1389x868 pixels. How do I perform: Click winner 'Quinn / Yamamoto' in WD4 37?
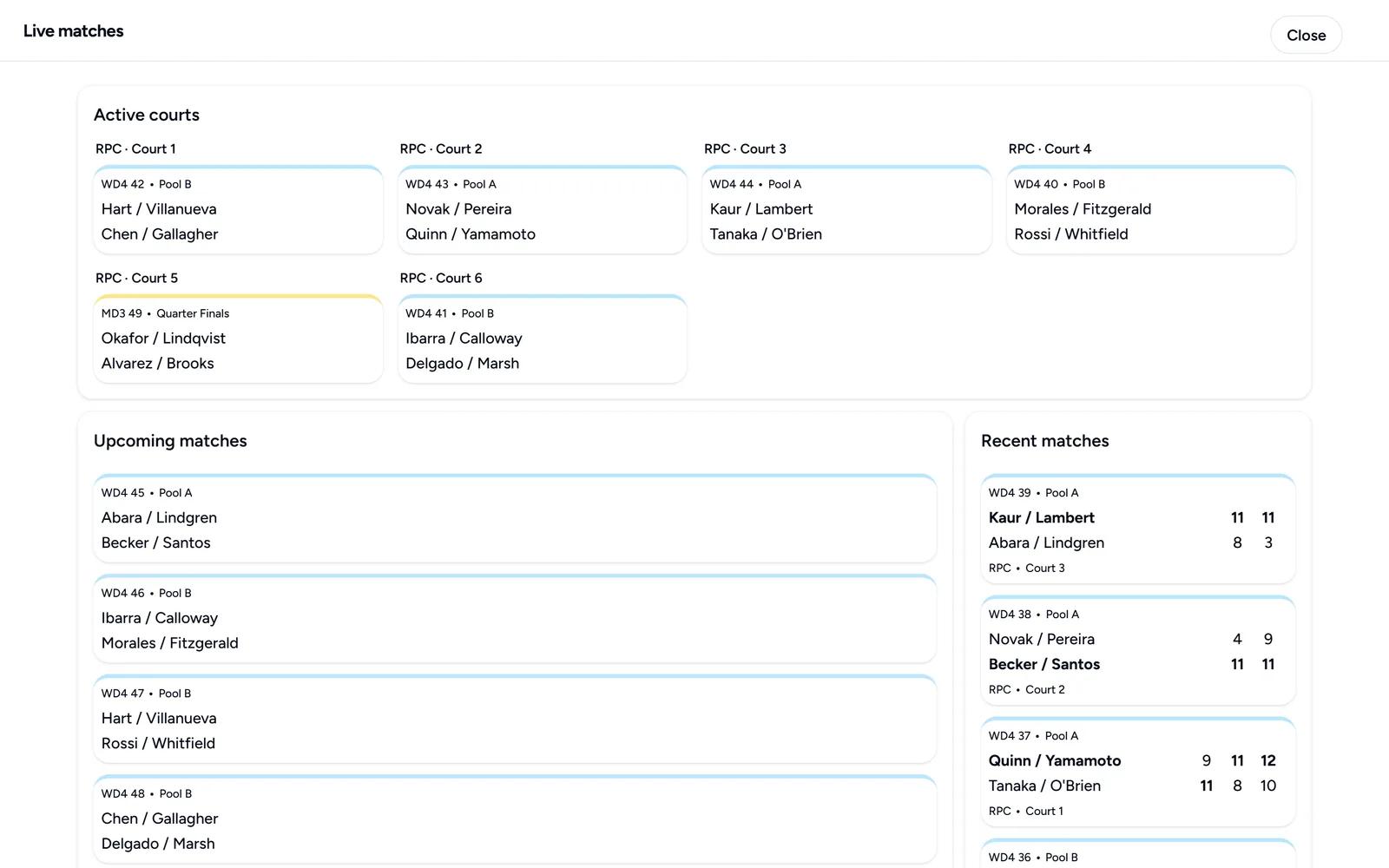tap(1055, 761)
